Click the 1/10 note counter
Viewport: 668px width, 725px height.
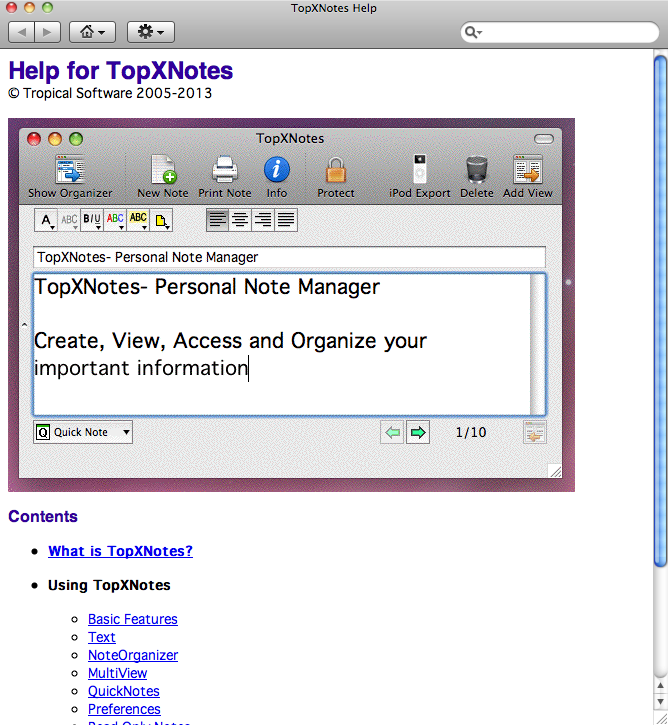pos(471,432)
